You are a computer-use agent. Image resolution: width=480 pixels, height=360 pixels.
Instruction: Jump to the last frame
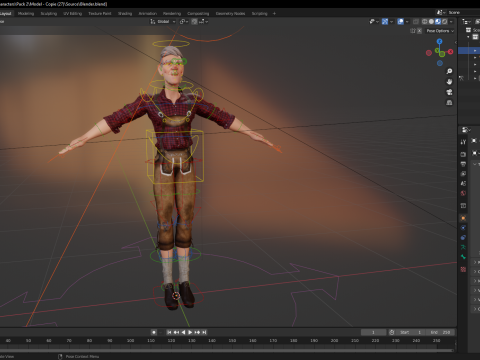204,332
